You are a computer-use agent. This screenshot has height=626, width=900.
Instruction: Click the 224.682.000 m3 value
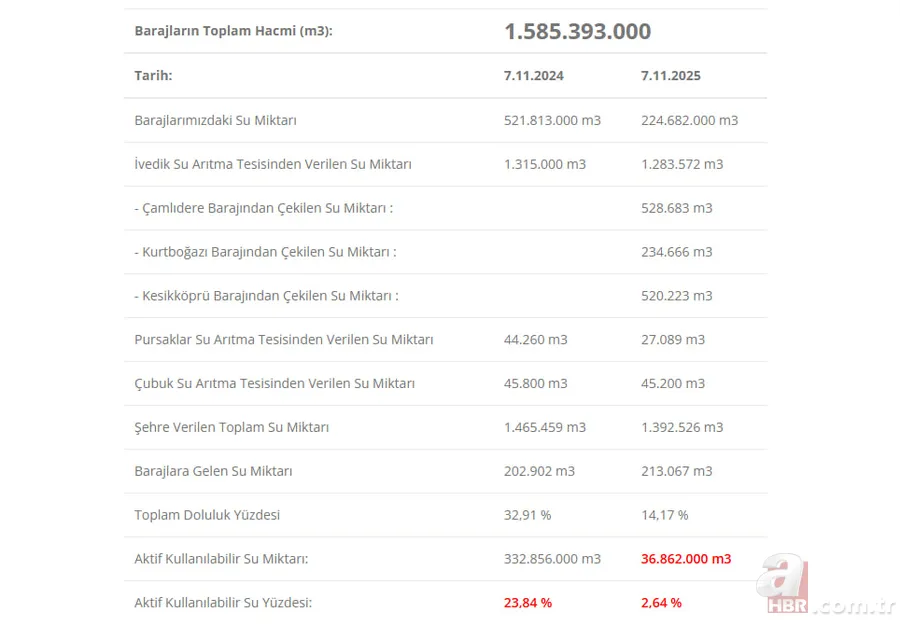click(x=689, y=120)
